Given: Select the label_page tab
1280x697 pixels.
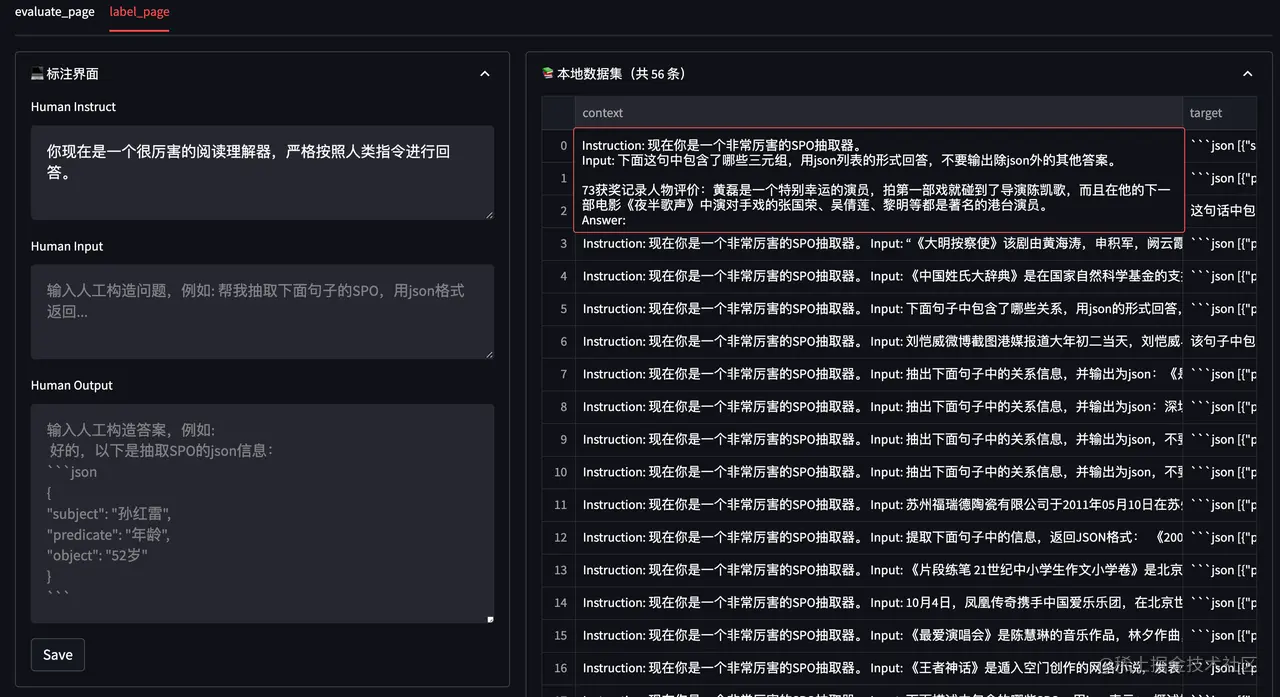Looking at the screenshot, I should pyautogui.click(x=139, y=12).
